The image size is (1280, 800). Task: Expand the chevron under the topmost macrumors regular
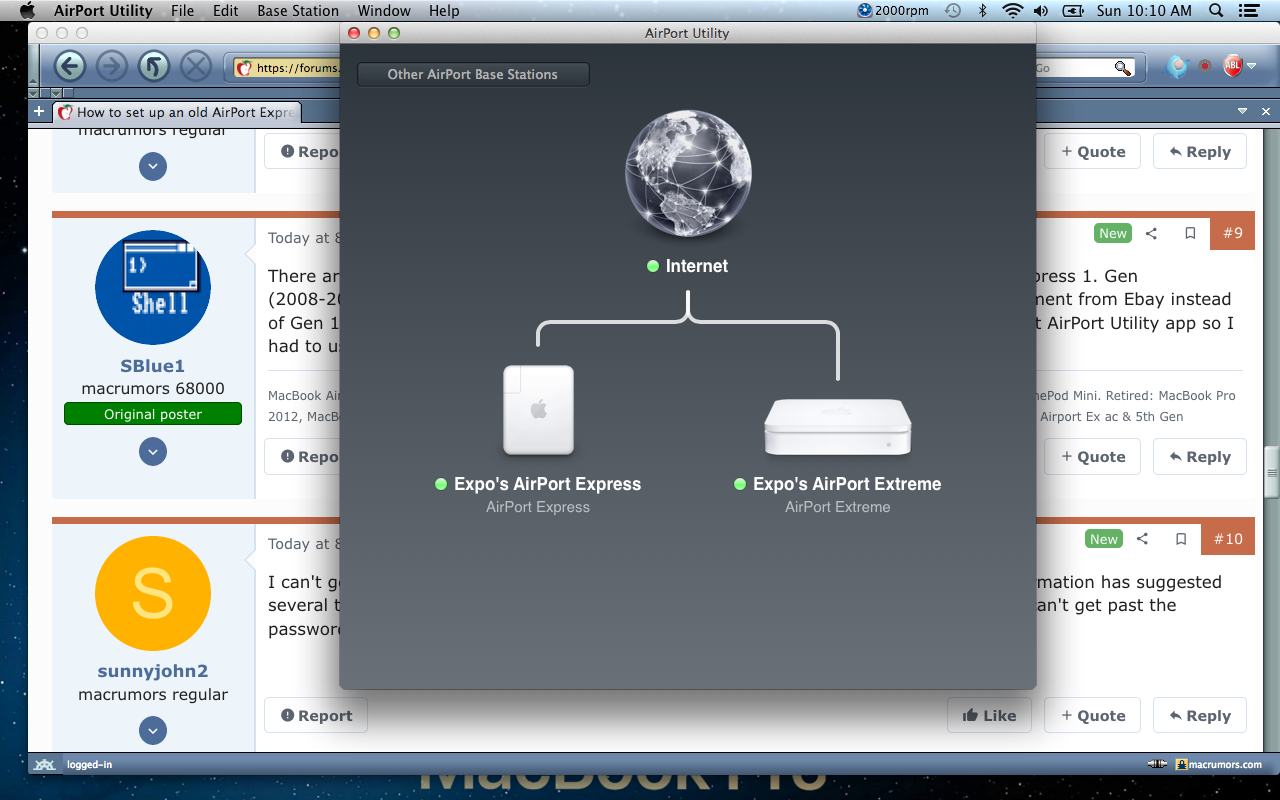click(153, 166)
